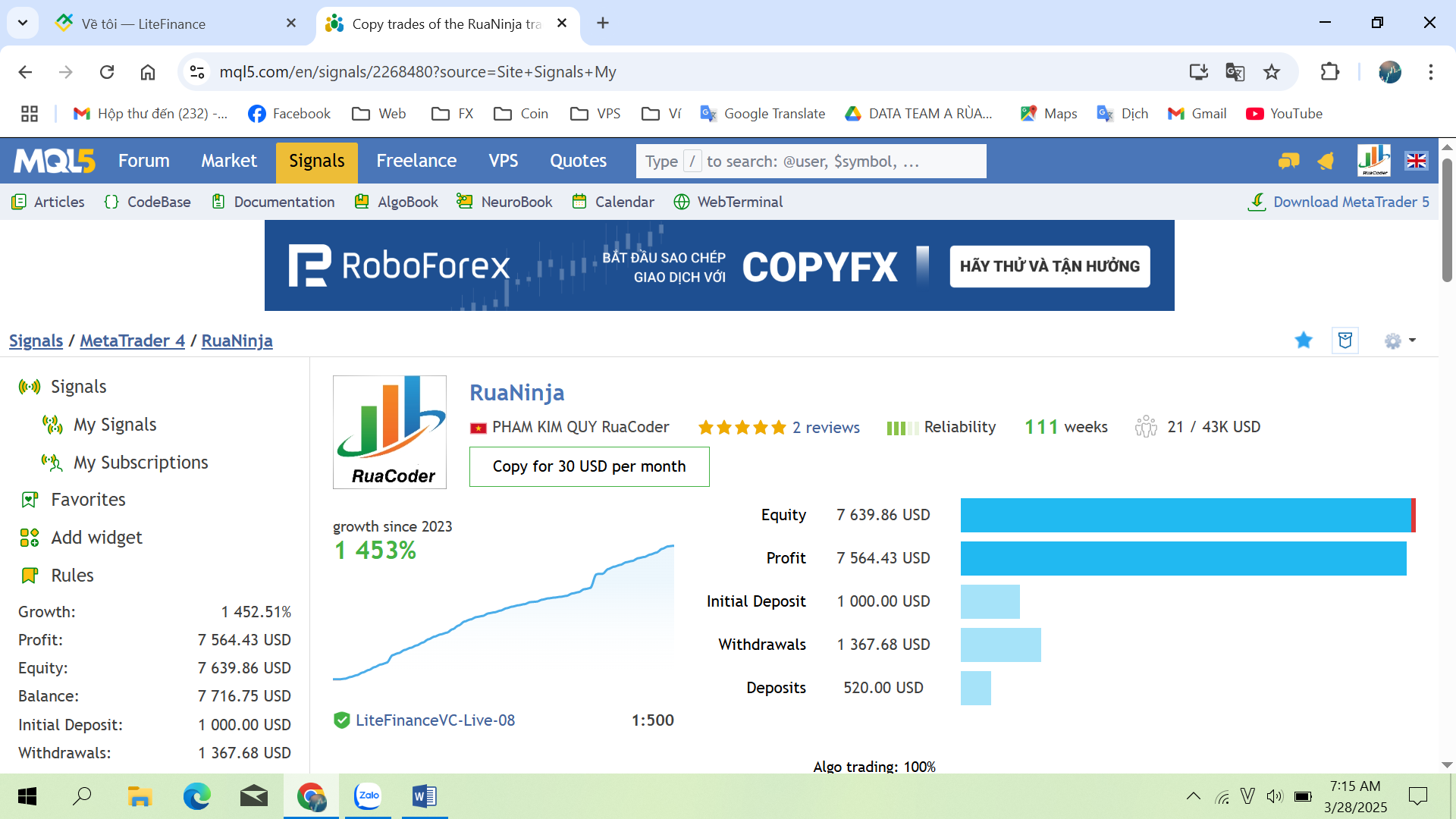Bookmark this page with star icon
Image resolution: width=1456 pixels, height=819 pixels.
pyautogui.click(x=1272, y=72)
